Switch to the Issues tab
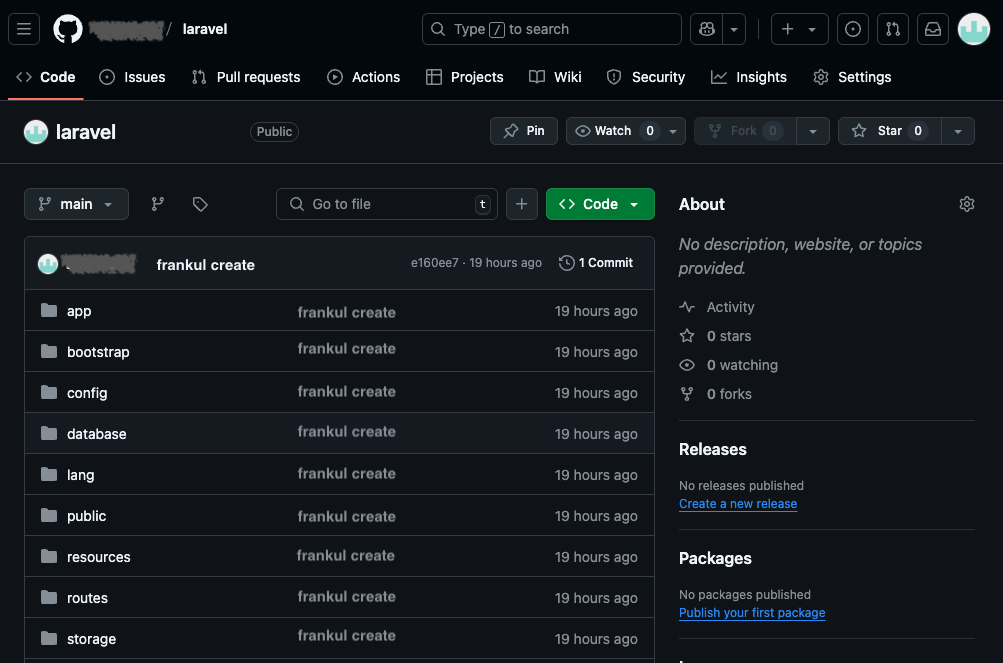 click(132, 77)
